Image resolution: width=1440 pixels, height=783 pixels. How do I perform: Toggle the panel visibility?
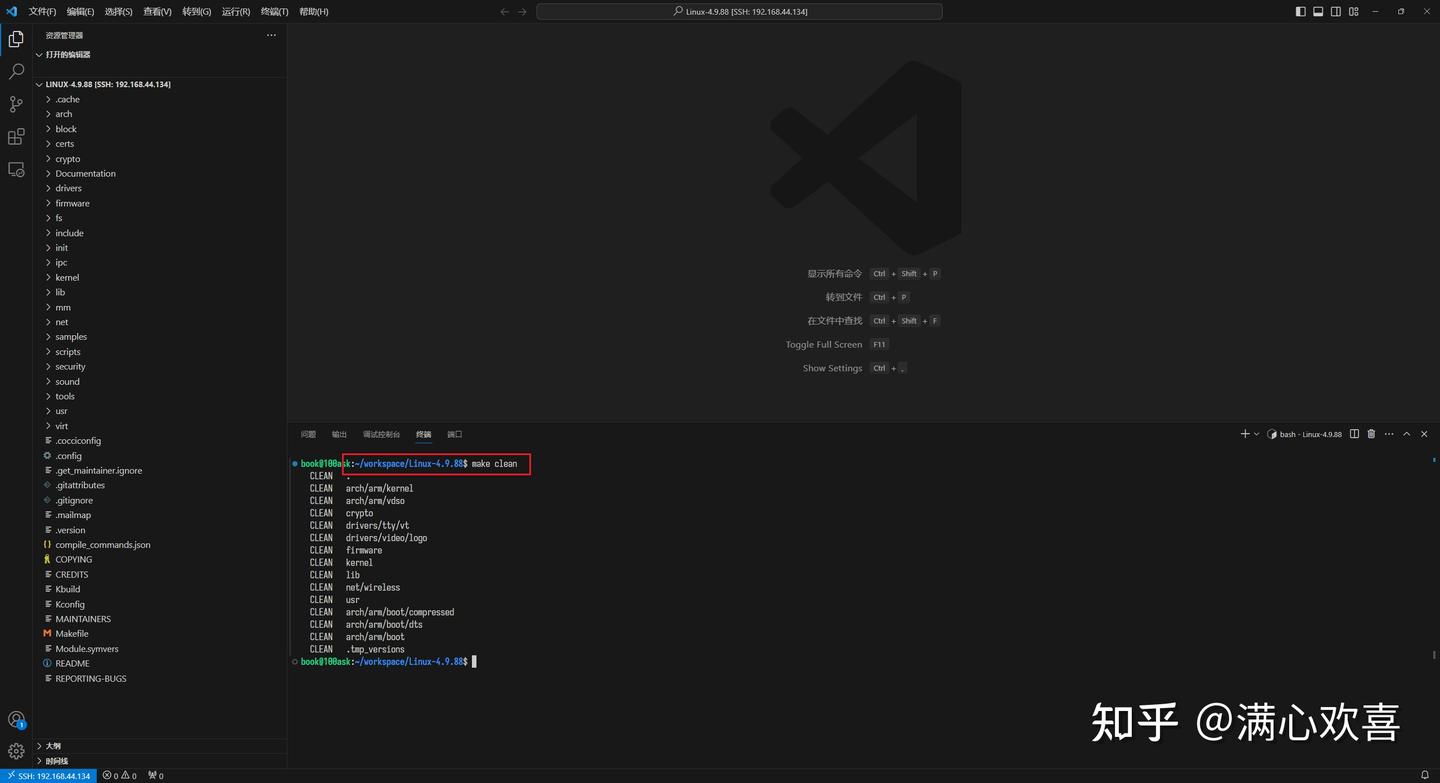point(1317,11)
